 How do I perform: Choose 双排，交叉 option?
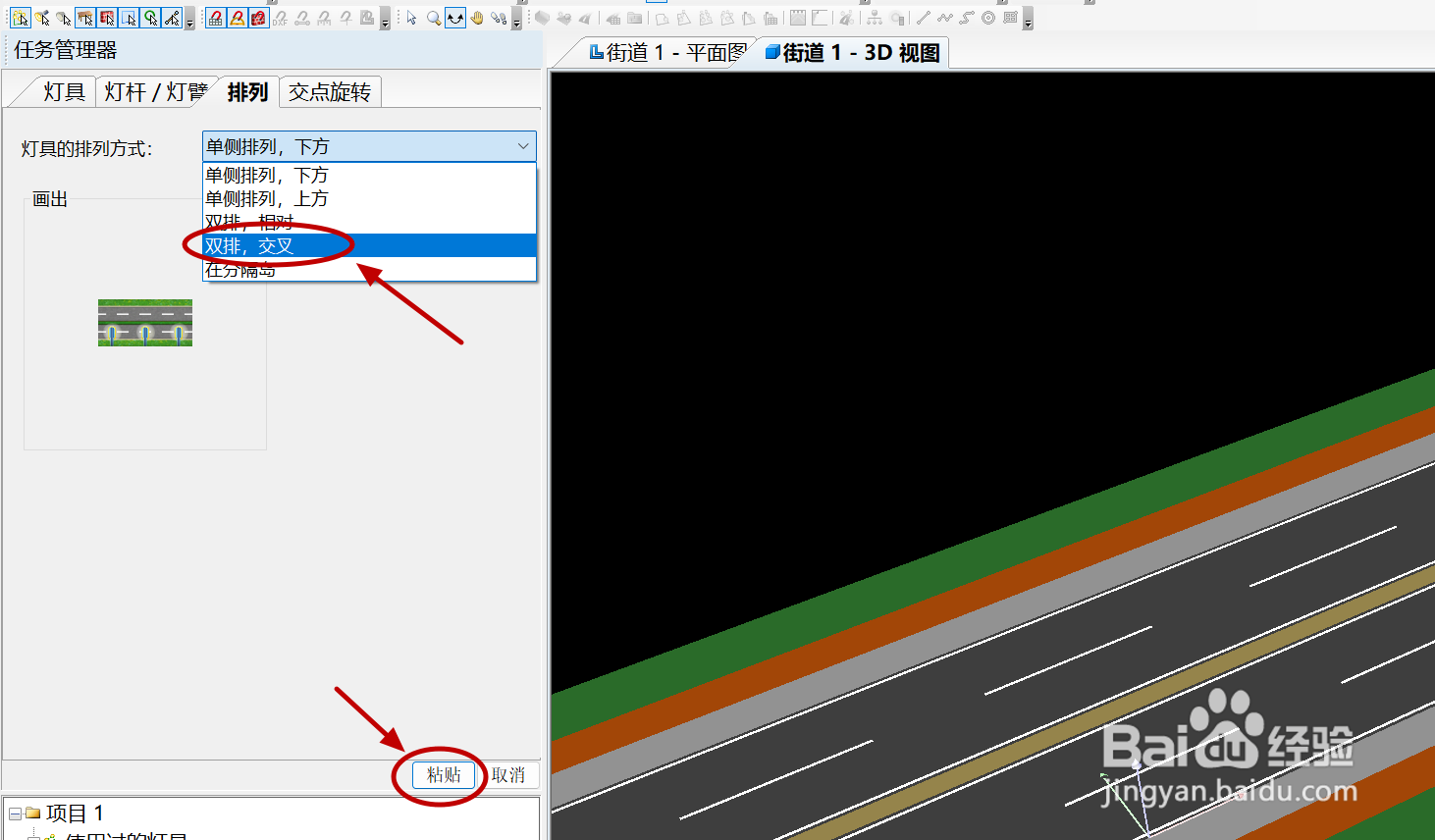(x=369, y=245)
